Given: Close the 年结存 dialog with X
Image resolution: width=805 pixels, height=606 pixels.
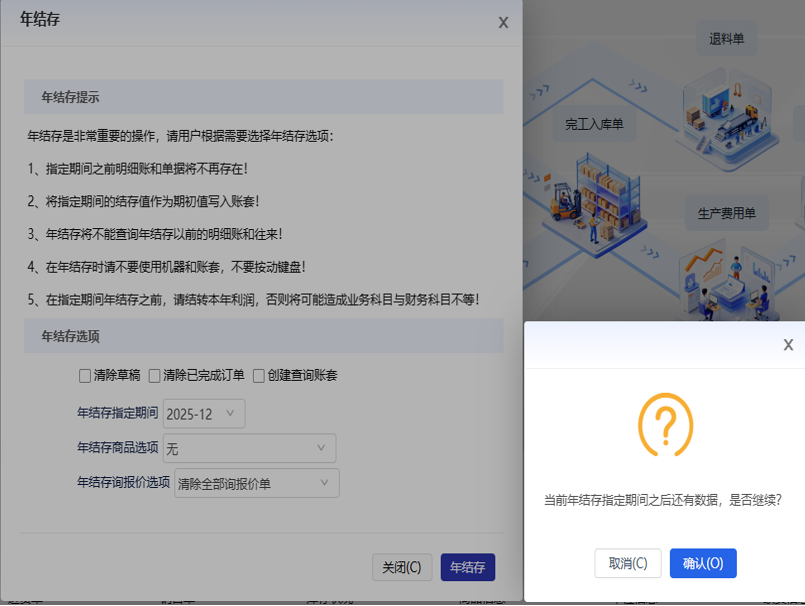Looking at the screenshot, I should [x=503, y=22].
